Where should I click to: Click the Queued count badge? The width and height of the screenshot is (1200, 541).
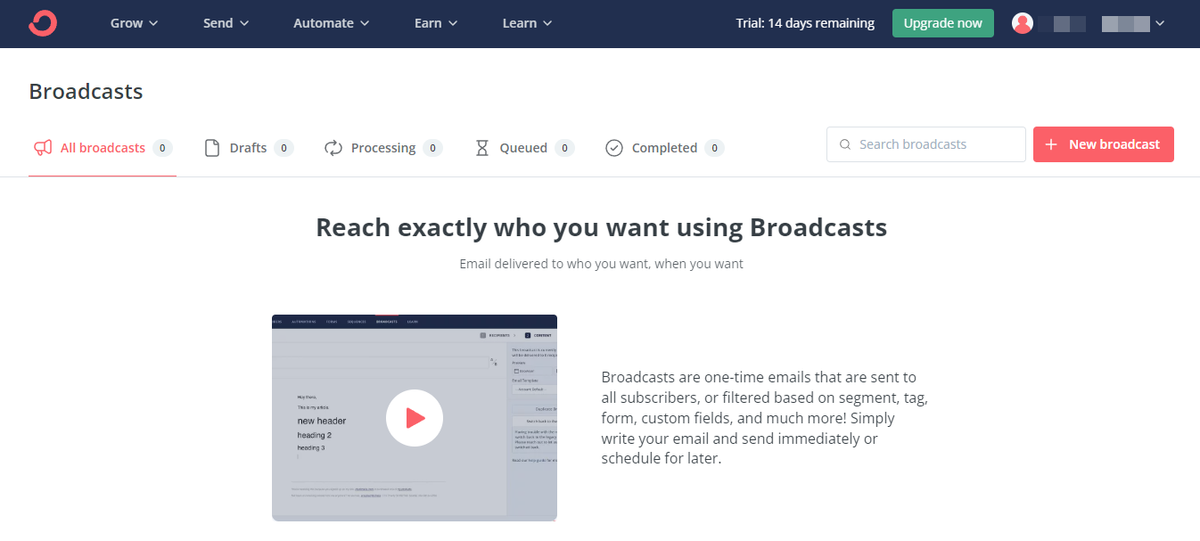(565, 148)
